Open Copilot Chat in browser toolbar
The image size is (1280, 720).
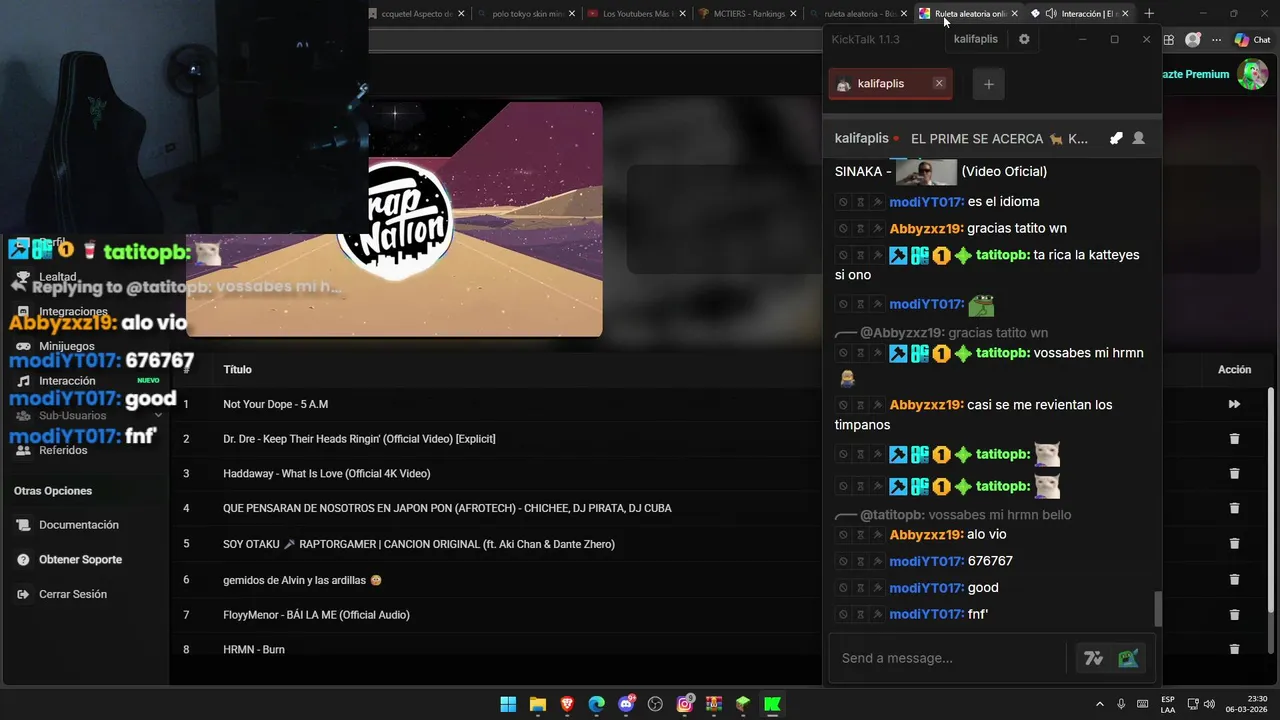[x=1251, y=40]
